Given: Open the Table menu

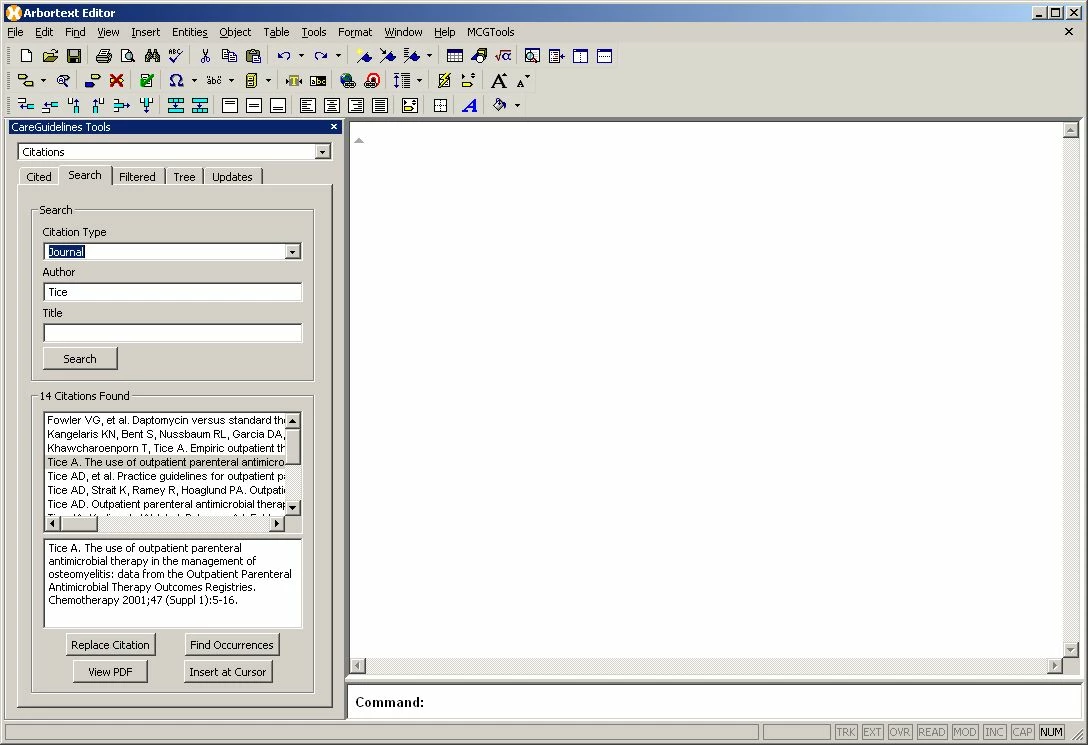Looking at the screenshot, I should click(x=276, y=32).
